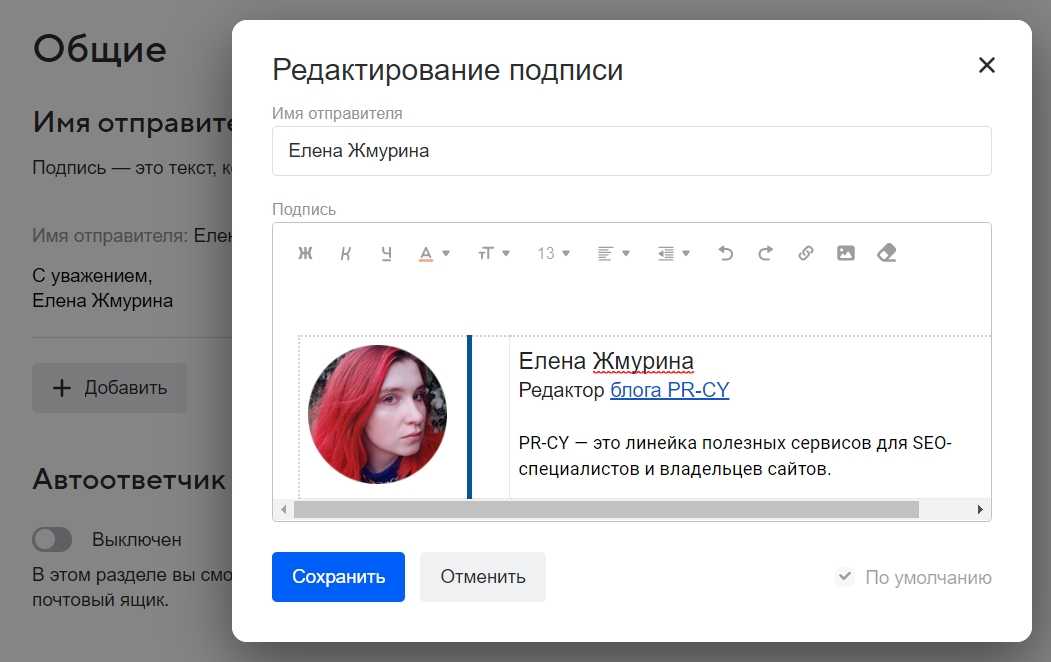
Task: Click the Сохранить button
Action: pyautogui.click(x=338, y=577)
